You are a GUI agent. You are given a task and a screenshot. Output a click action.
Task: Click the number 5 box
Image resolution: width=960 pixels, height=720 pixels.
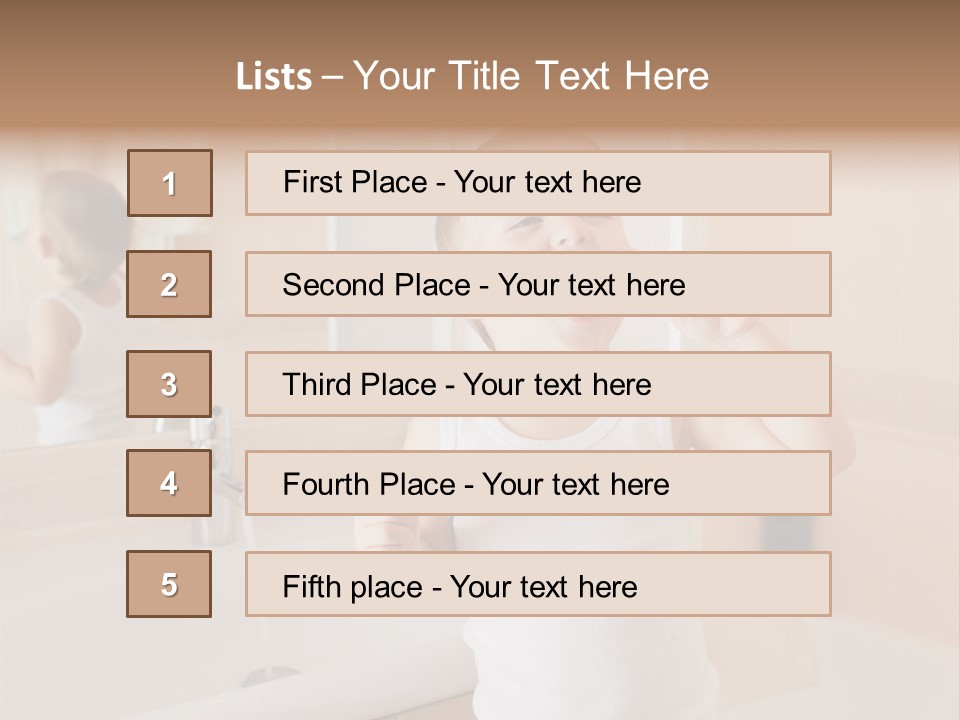[x=169, y=584]
